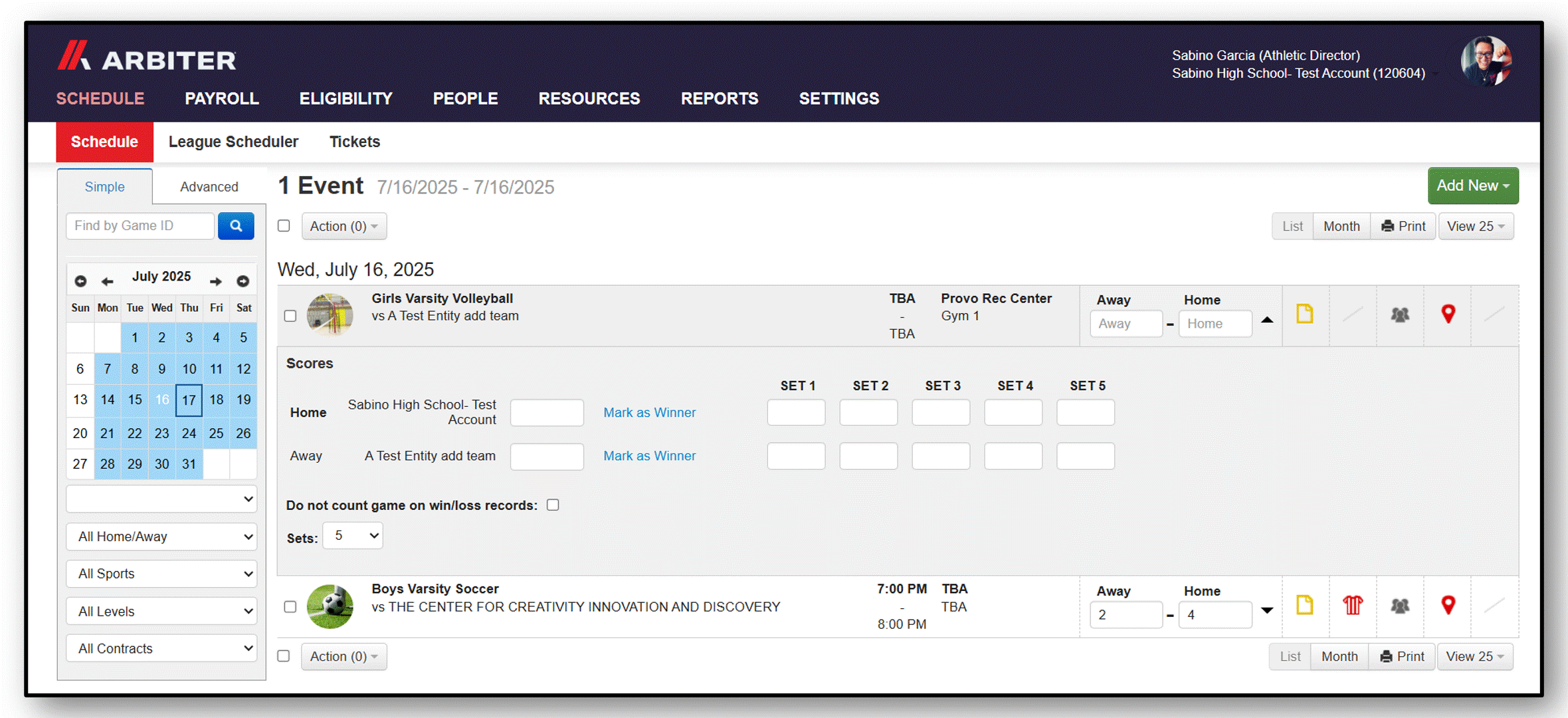This screenshot has height=718, width=1568.
Task: Change the Sets count dropdown
Action: pos(353,535)
